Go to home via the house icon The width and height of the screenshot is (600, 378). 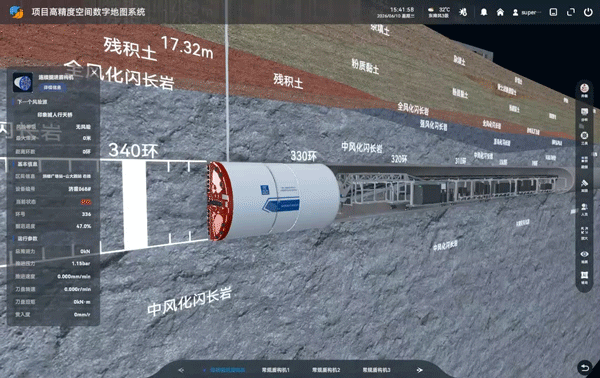pos(500,12)
